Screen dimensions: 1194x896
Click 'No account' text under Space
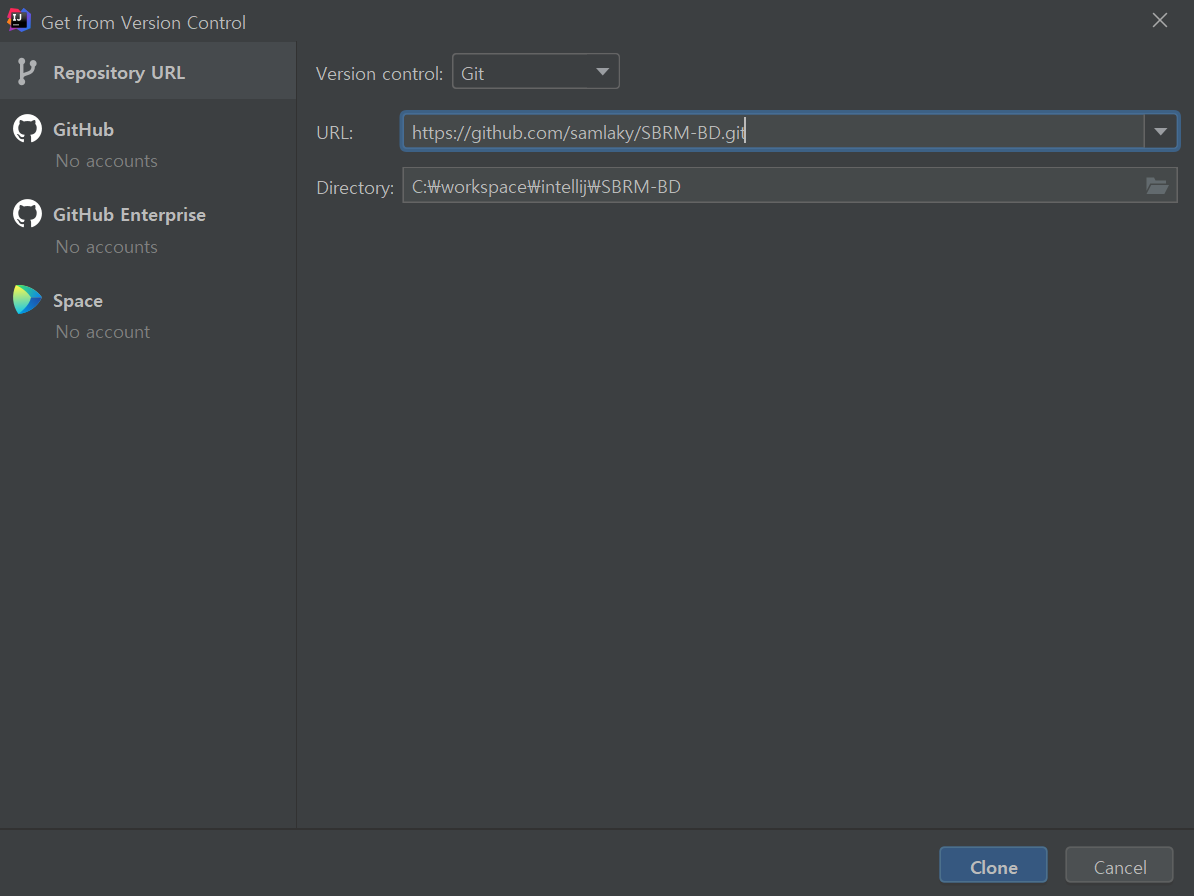(103, 332)
